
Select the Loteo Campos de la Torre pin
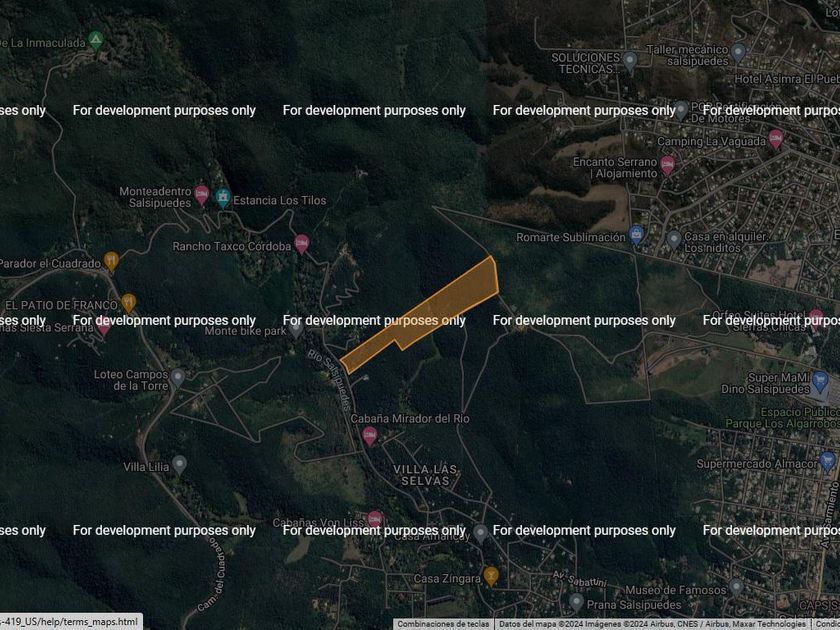click(178, 378)
